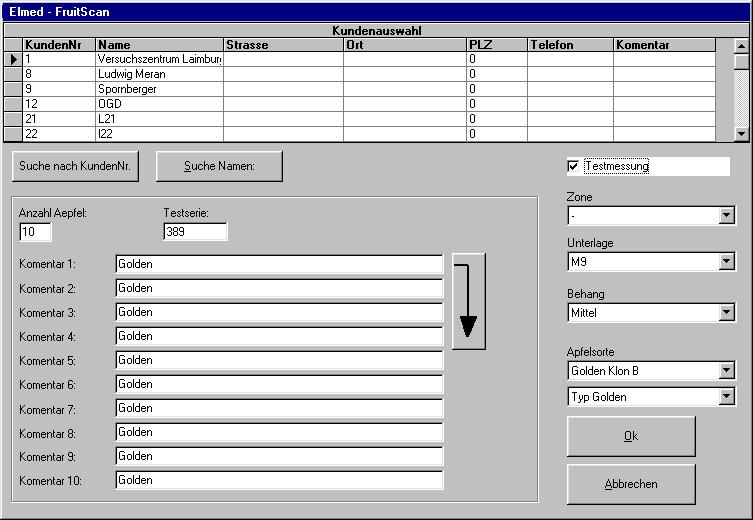
Task: Click the Testserie input field
Action: 195,232
